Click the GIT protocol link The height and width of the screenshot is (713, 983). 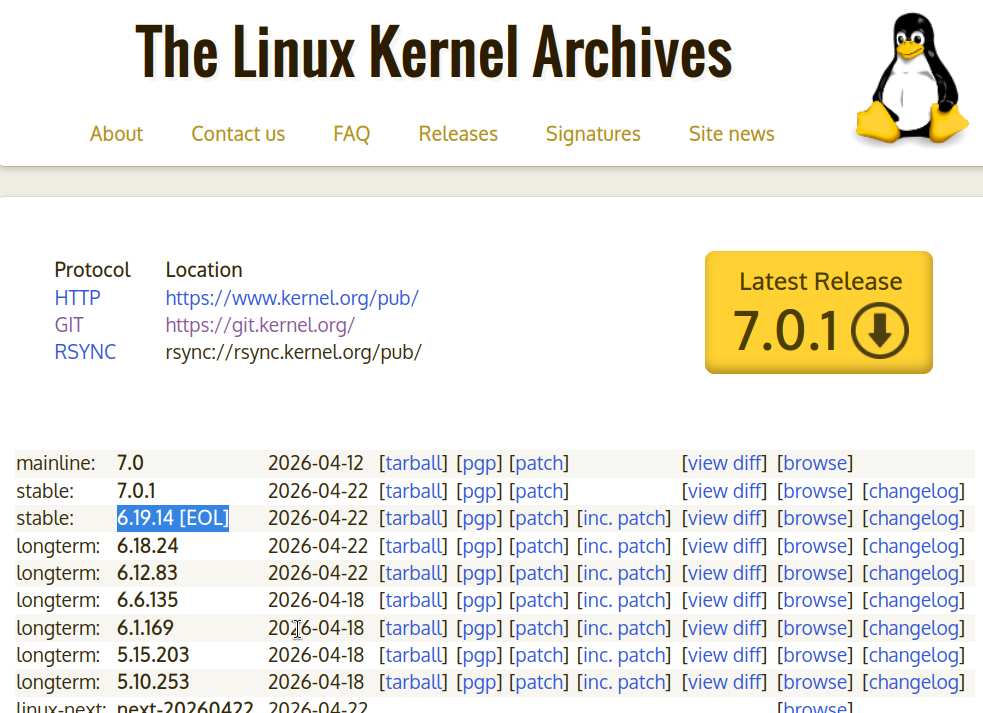coord(69,325)
